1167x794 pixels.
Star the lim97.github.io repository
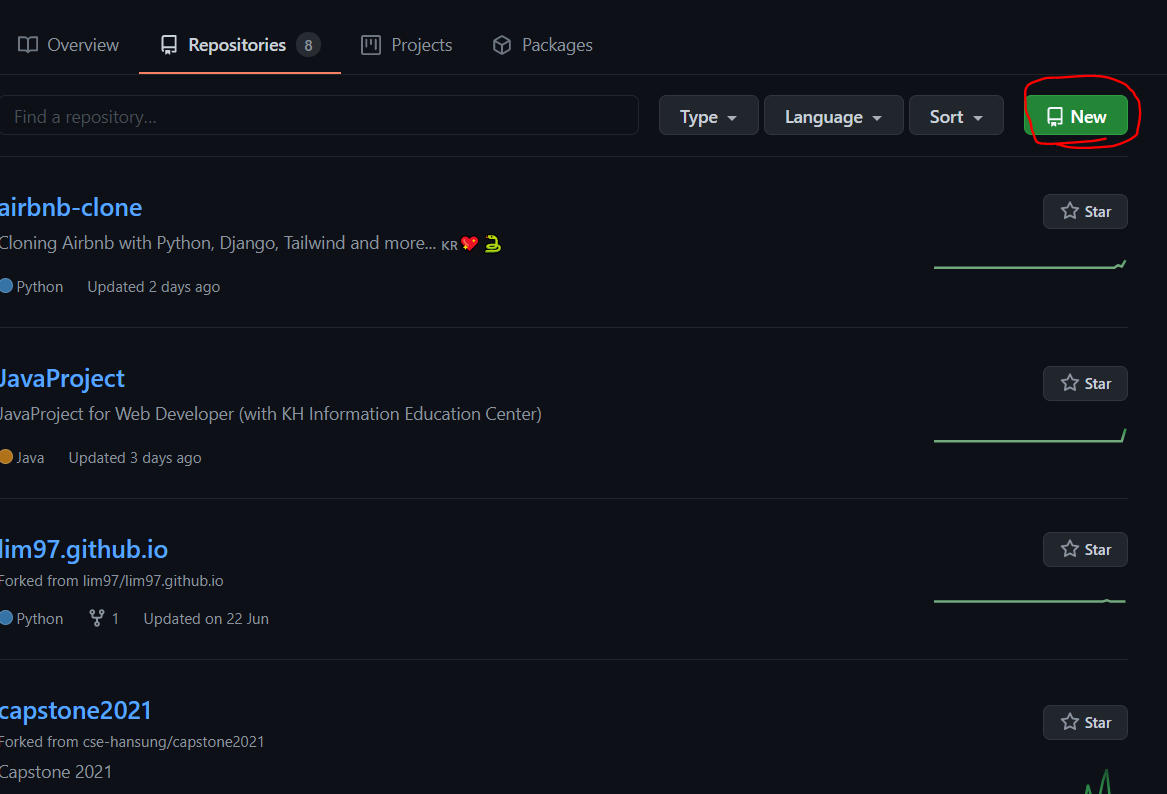pyautogui.click(x=1085, y=549)
